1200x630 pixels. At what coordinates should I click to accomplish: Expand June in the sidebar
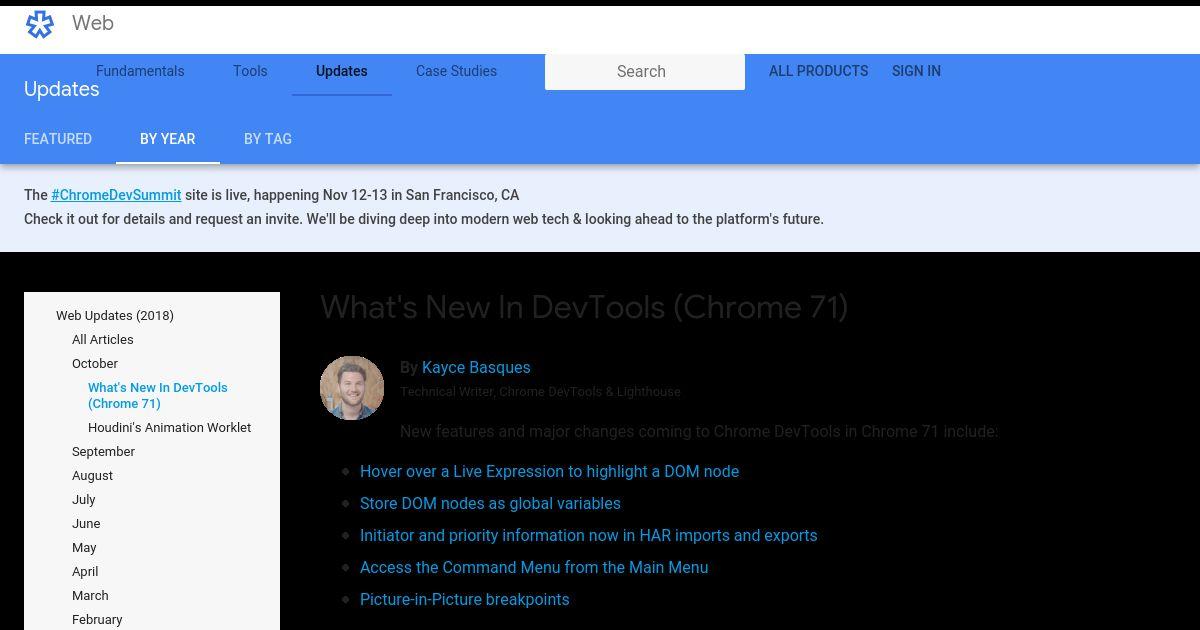click(x=86, y=523)
